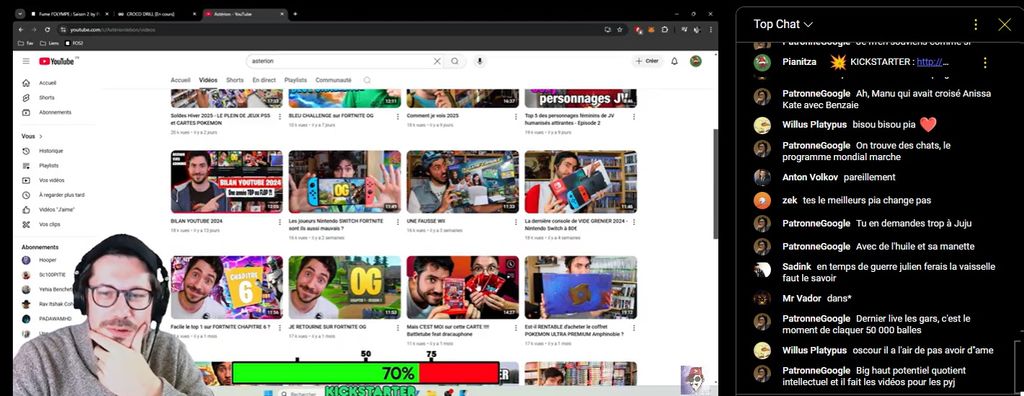Expand the Vous section chevron
Image resolution: width=1024 pixels, height=396 pixels.
(x=41, y=137)
